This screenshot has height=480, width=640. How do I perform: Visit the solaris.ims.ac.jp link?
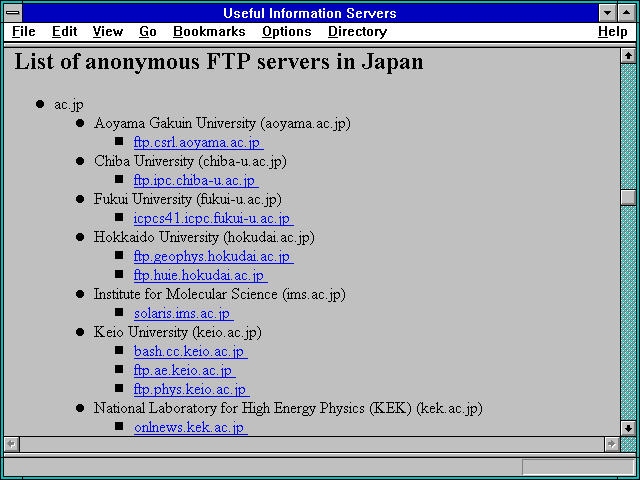tap(184, 313)
